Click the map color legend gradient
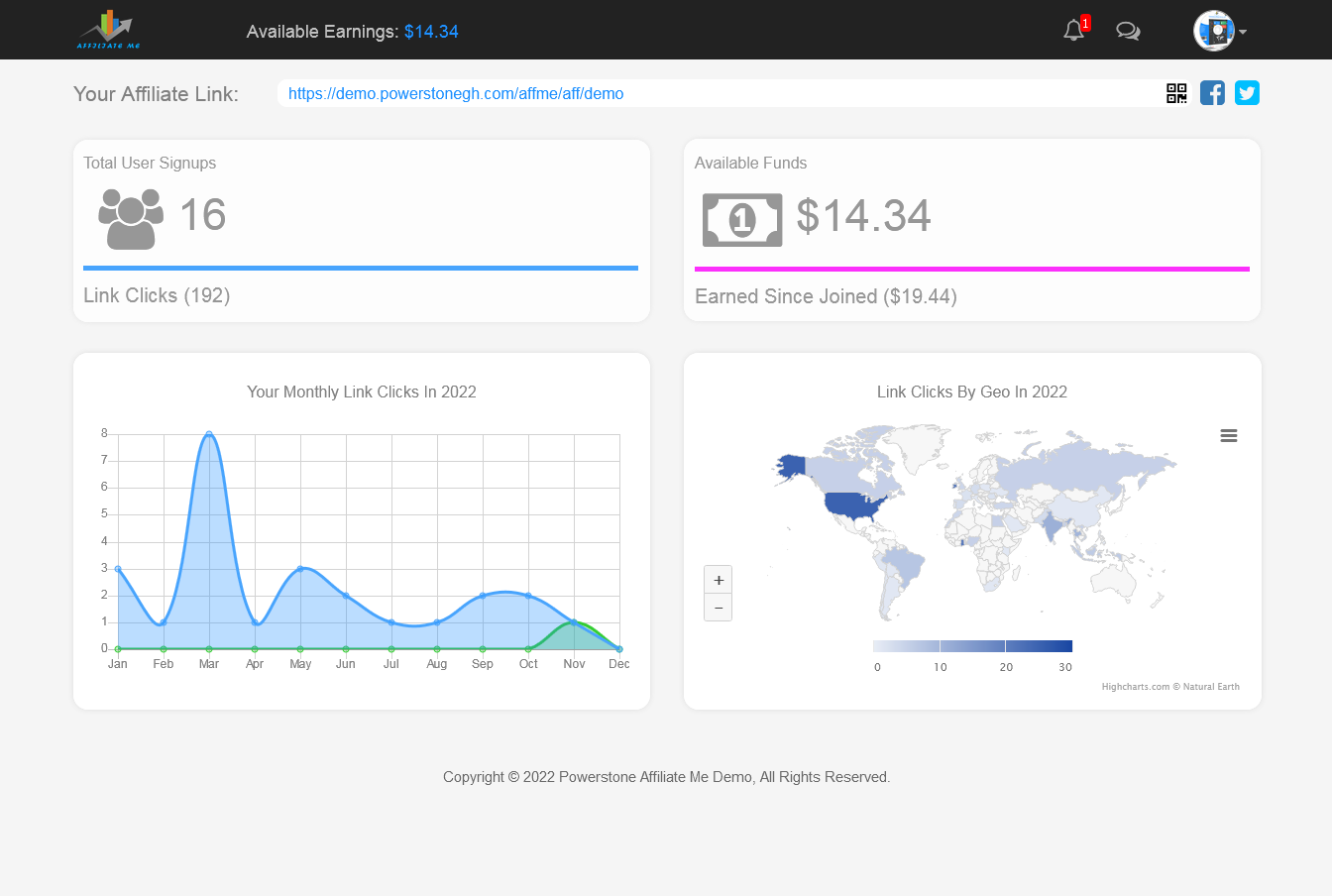1332x896 pixels. 972,646
